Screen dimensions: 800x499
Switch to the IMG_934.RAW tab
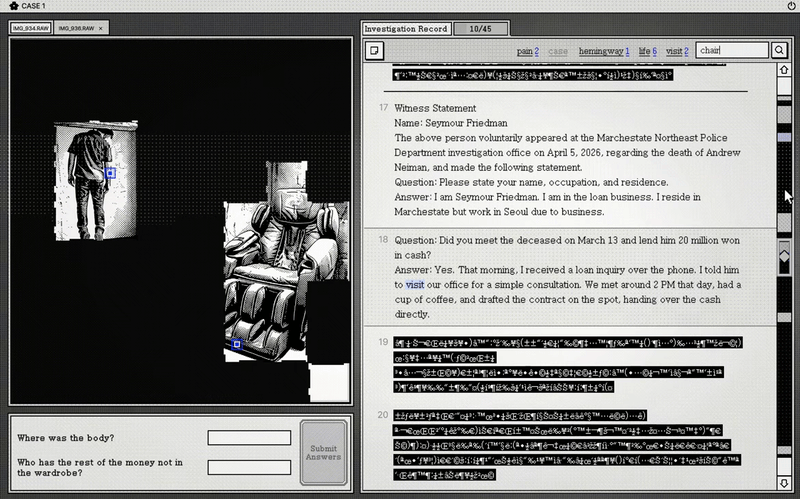pyautogui.click(x=31, y=28)
